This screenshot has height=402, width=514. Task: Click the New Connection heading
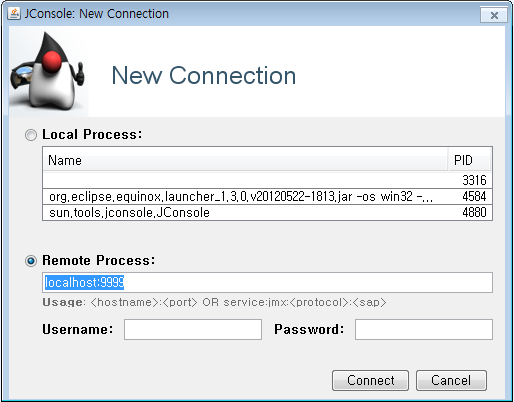pyautogui.click(x=204, y=76)
